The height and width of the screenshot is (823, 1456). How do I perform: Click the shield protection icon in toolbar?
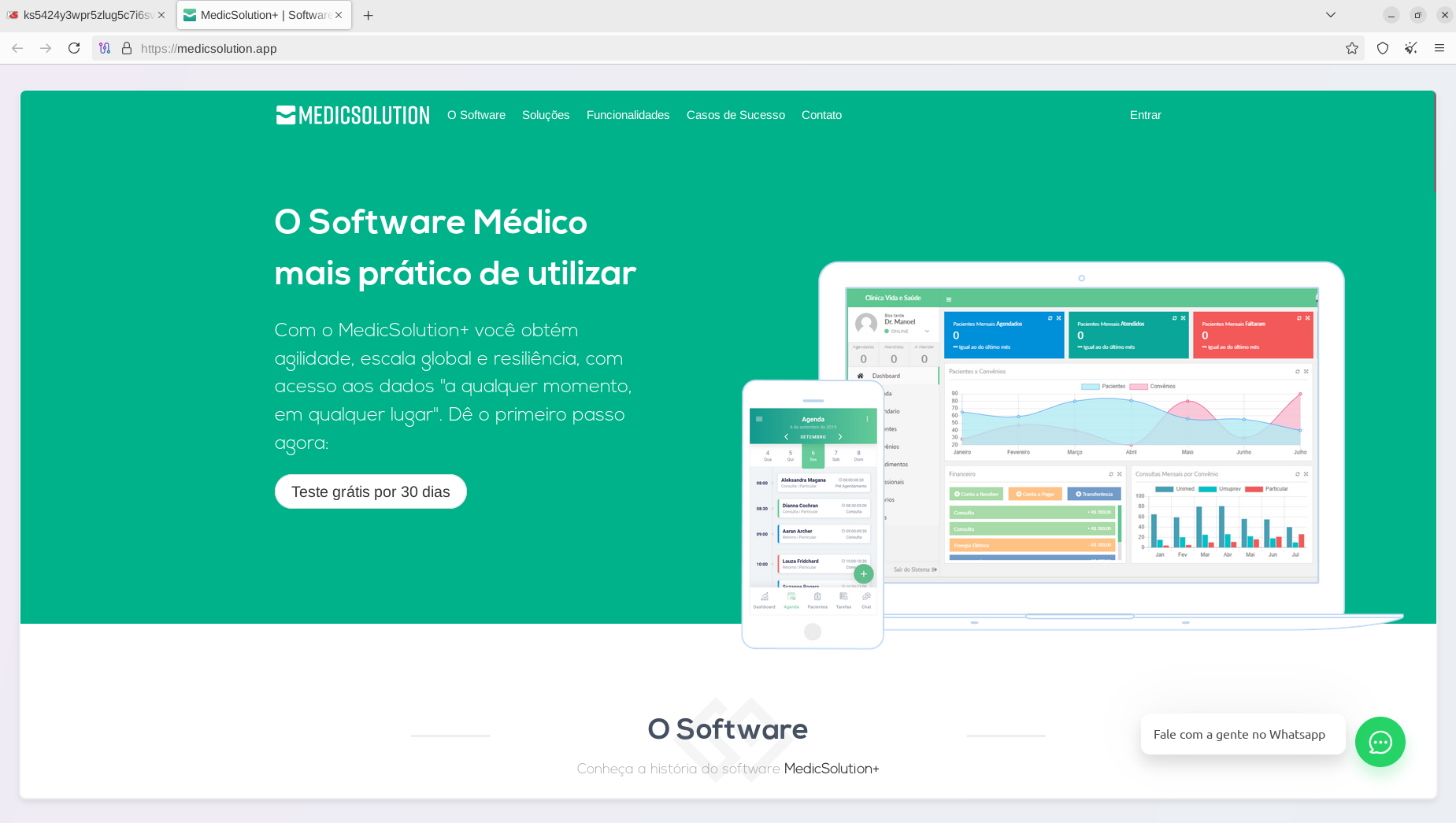tap(1382, 48)
